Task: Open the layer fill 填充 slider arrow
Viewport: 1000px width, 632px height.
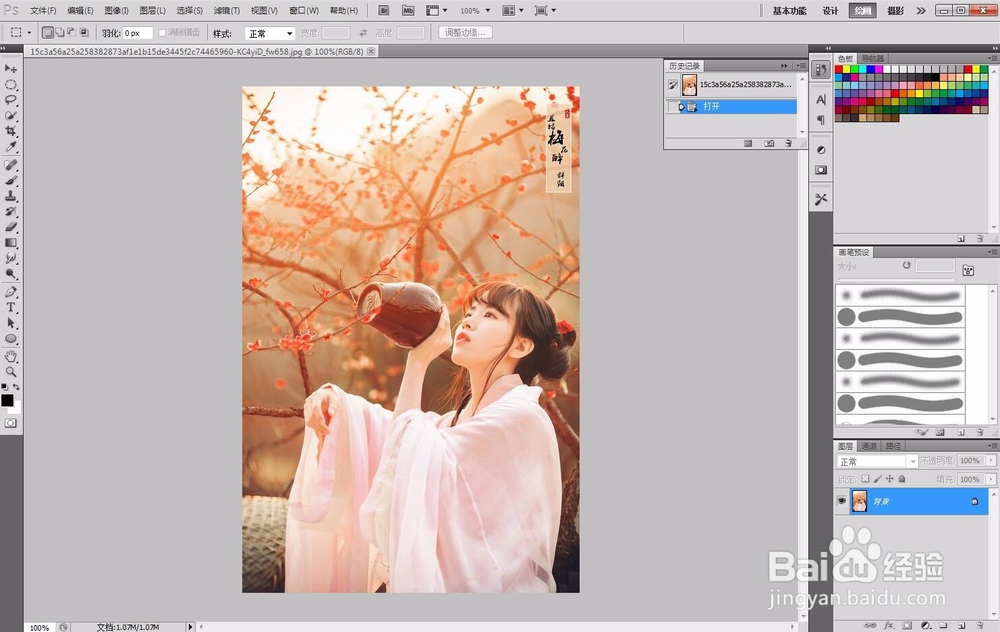Action: pyautogui.click(x=991, y=479)
